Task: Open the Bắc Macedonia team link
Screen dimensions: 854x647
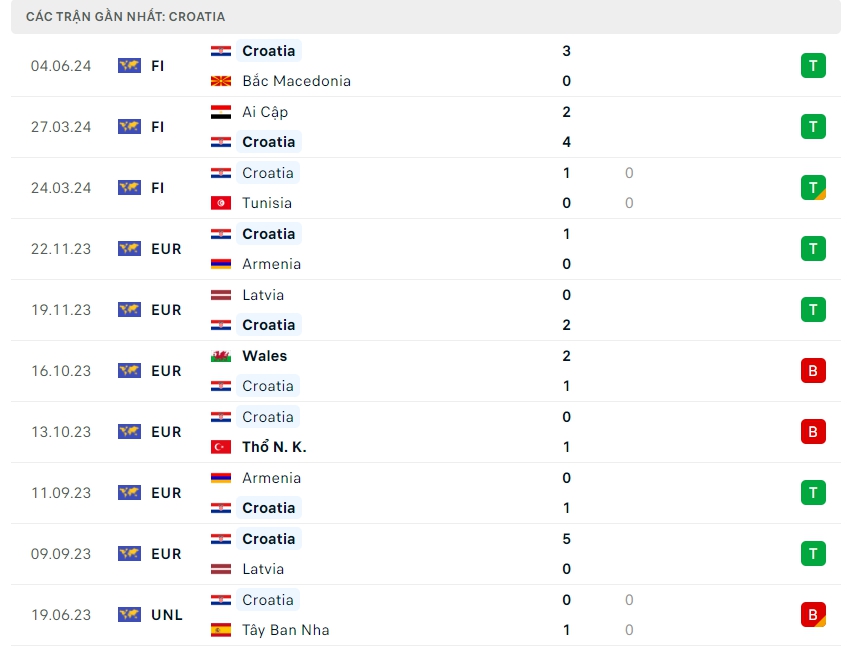Action: tap(296, 81)
